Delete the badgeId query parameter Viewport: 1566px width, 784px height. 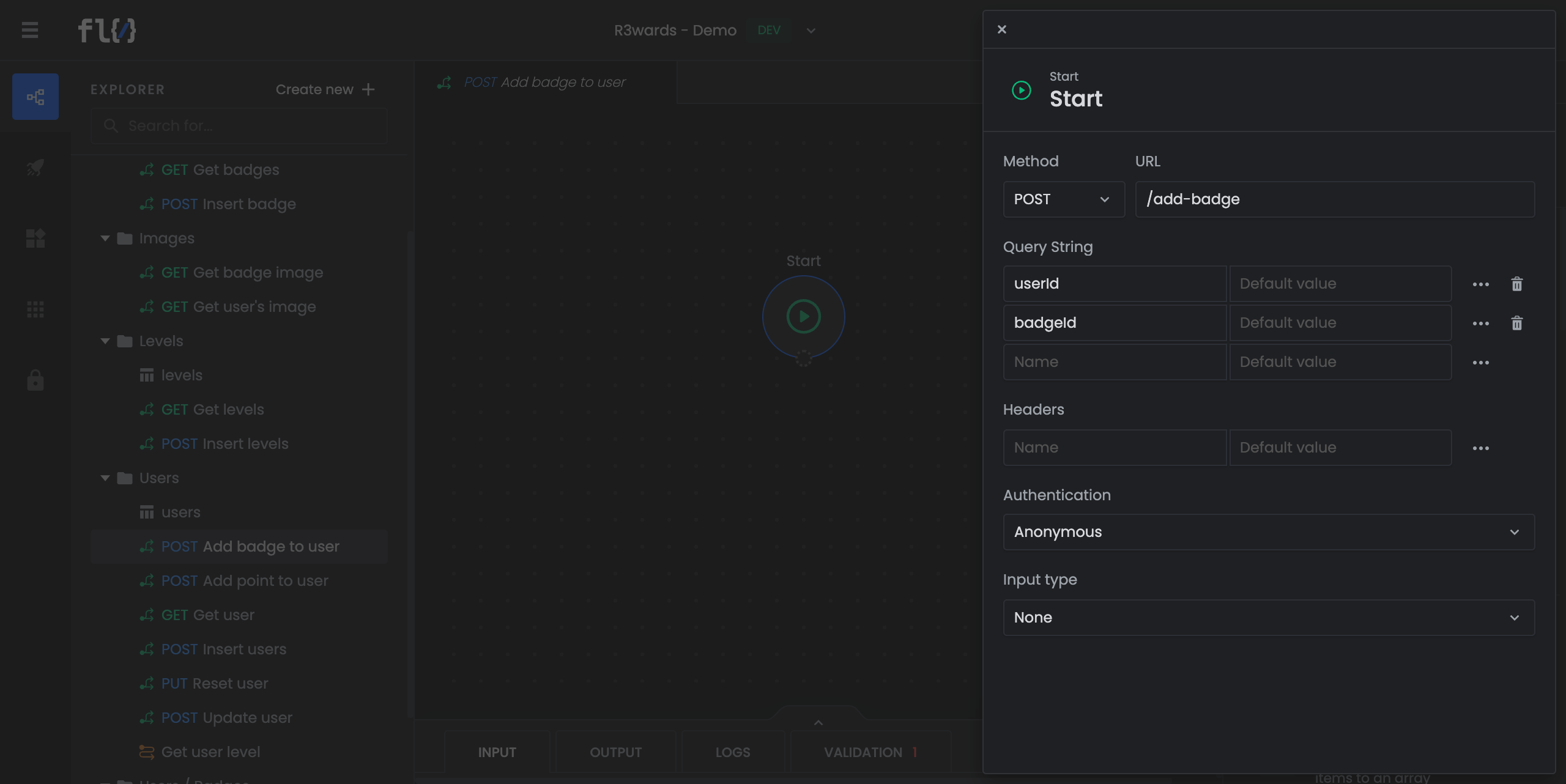1516,323
